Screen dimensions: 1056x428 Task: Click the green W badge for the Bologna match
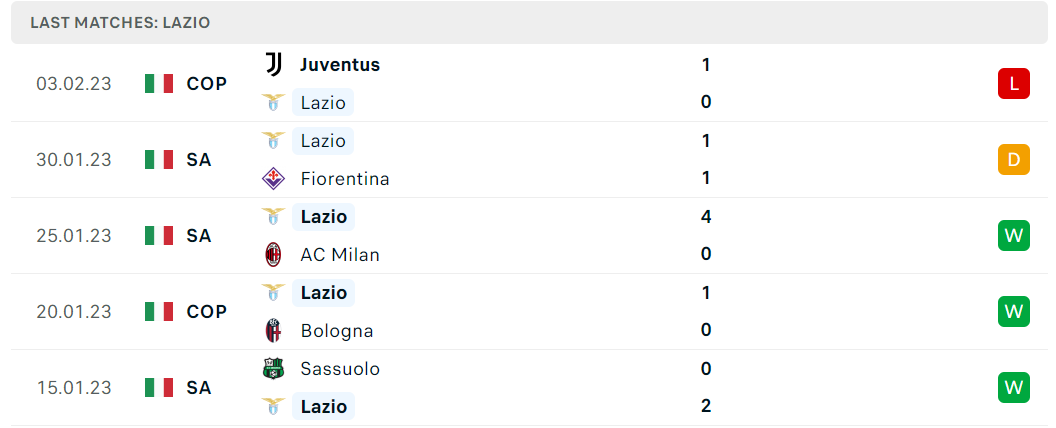[x=1014, y=312]
